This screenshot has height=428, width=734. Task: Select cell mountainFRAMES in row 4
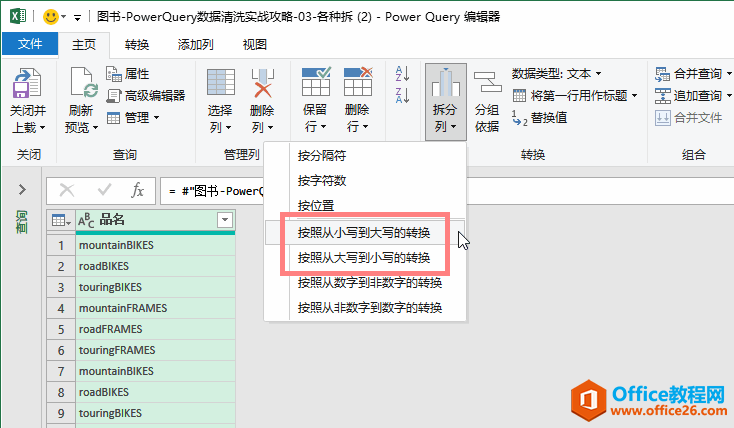[155, 309]
